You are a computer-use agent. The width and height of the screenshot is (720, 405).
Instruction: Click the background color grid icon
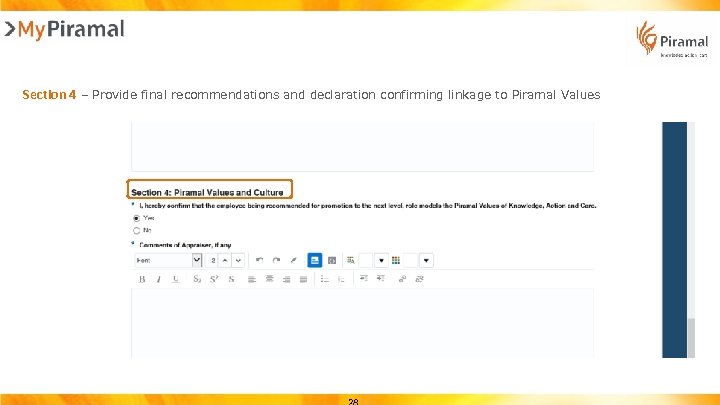(x=396, y=260)
